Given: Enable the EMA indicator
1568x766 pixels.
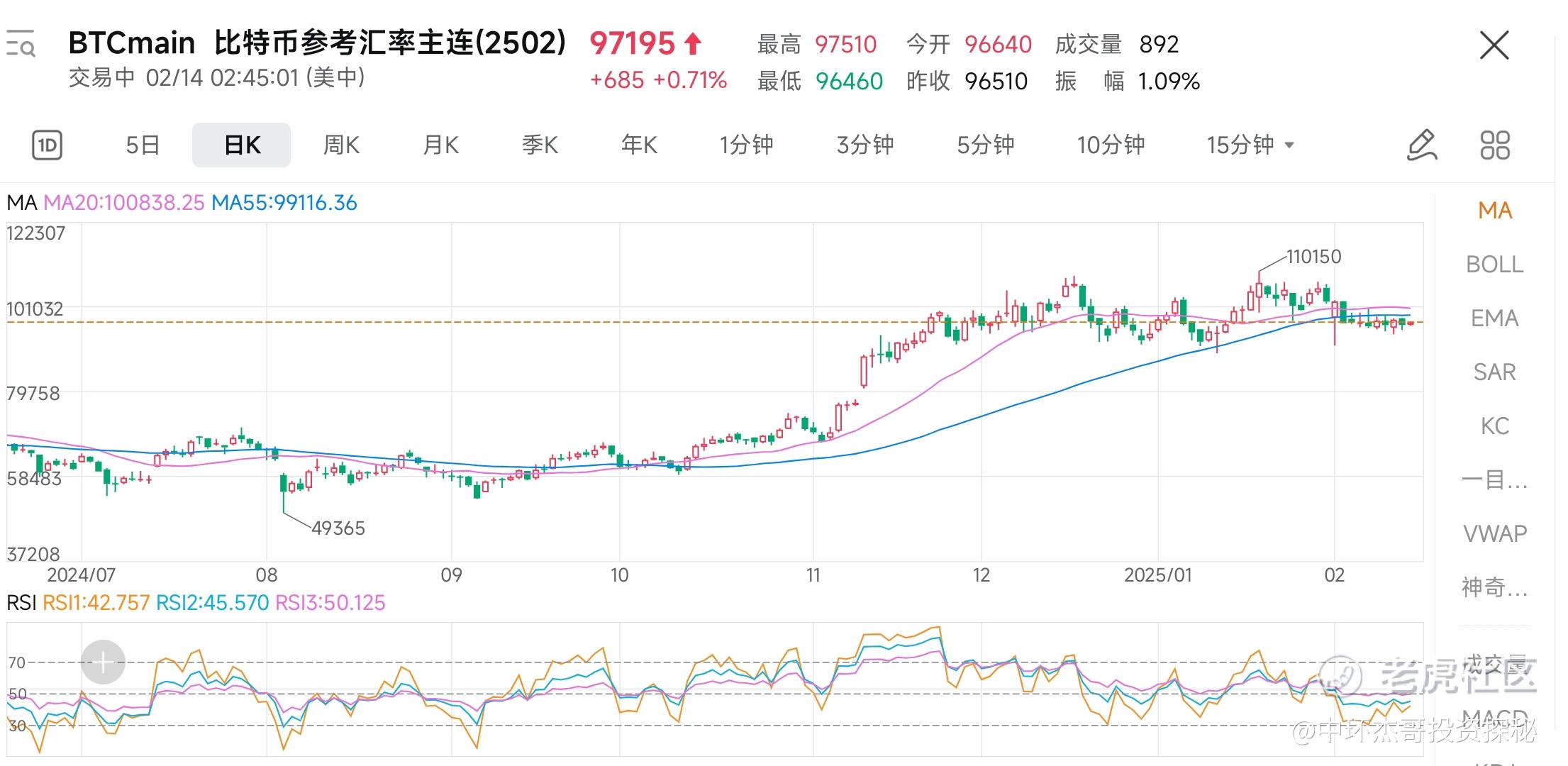Looking at the screenshot, I should (1494, 318).
